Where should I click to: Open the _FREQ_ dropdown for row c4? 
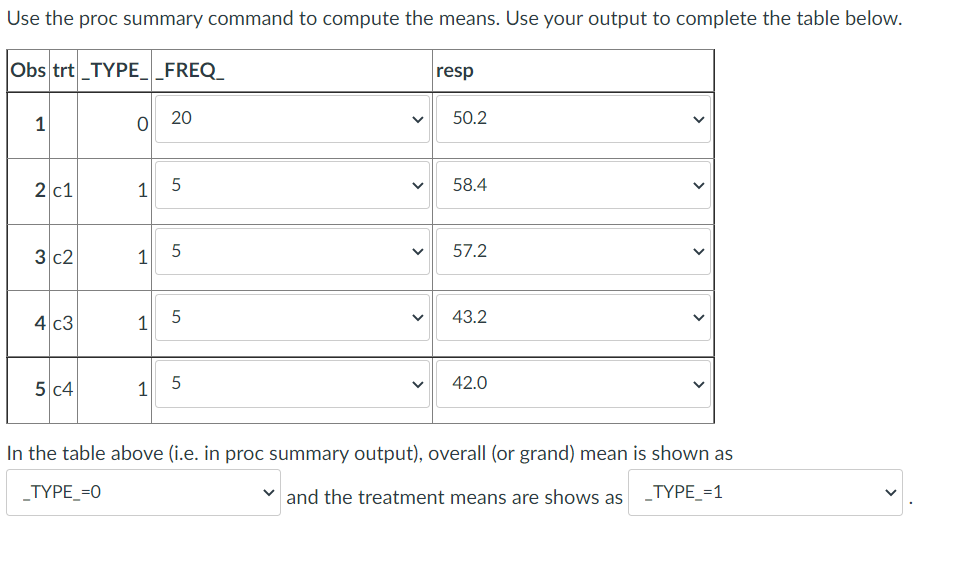290,383
